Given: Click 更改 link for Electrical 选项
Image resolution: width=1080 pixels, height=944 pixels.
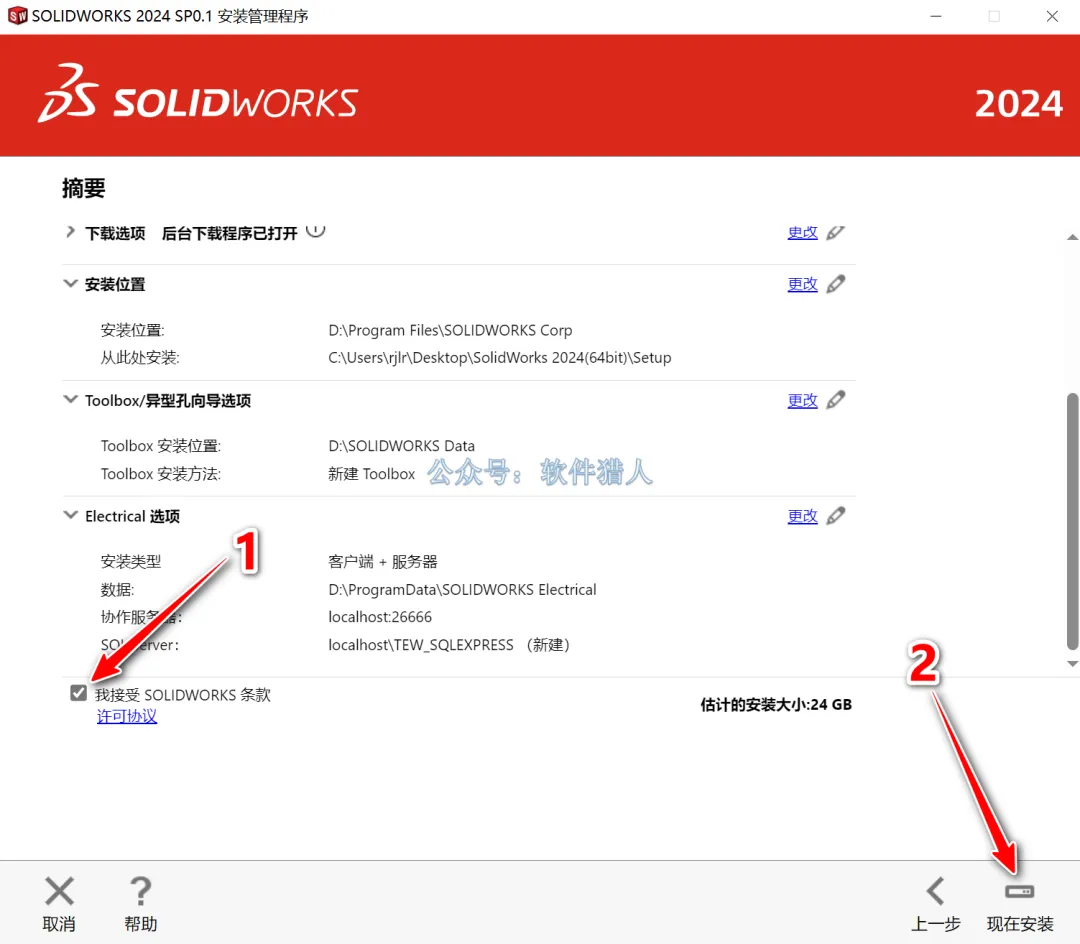Looking at the screenshot, I should click(x=802, y=516).
